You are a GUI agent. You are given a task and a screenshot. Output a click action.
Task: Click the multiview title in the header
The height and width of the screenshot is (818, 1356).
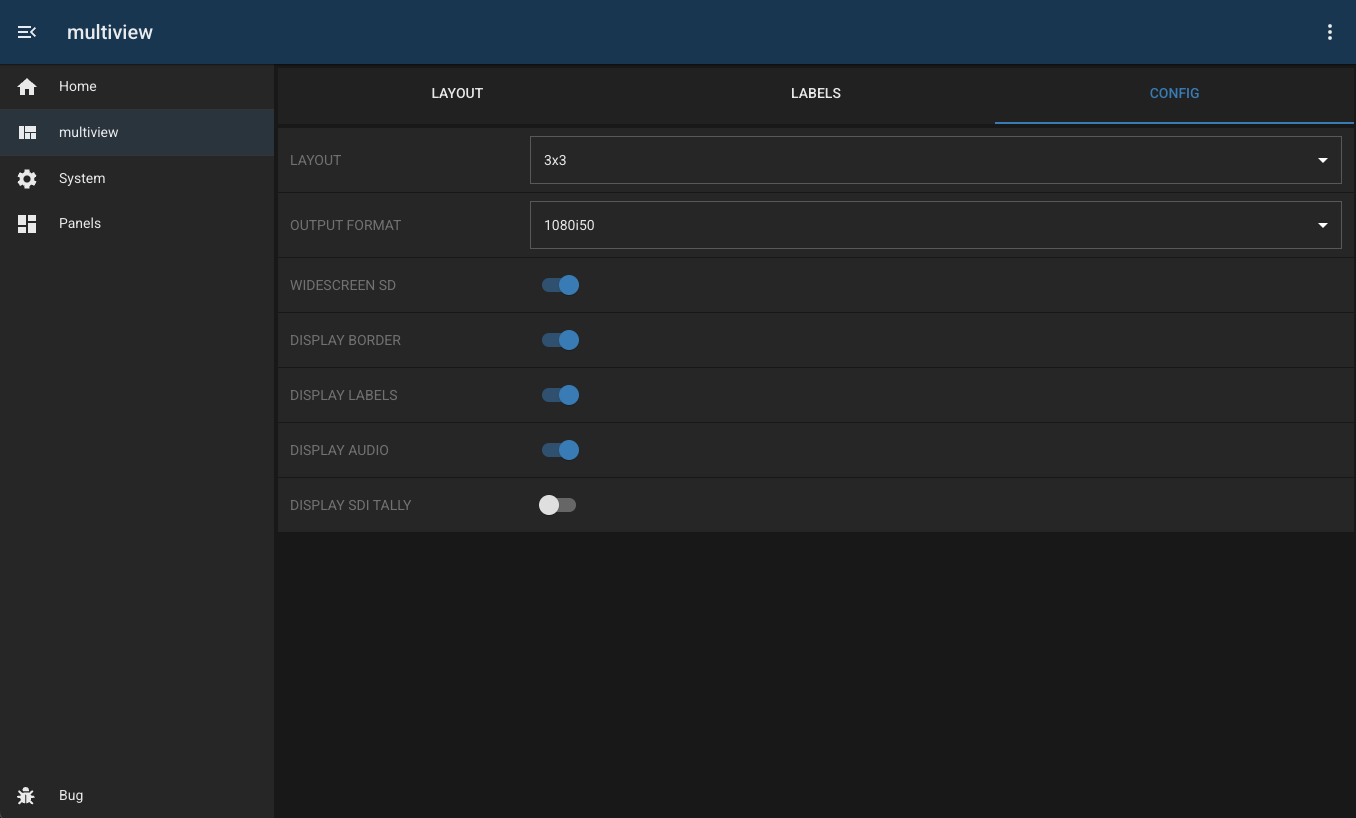click(x=110, y=32)
